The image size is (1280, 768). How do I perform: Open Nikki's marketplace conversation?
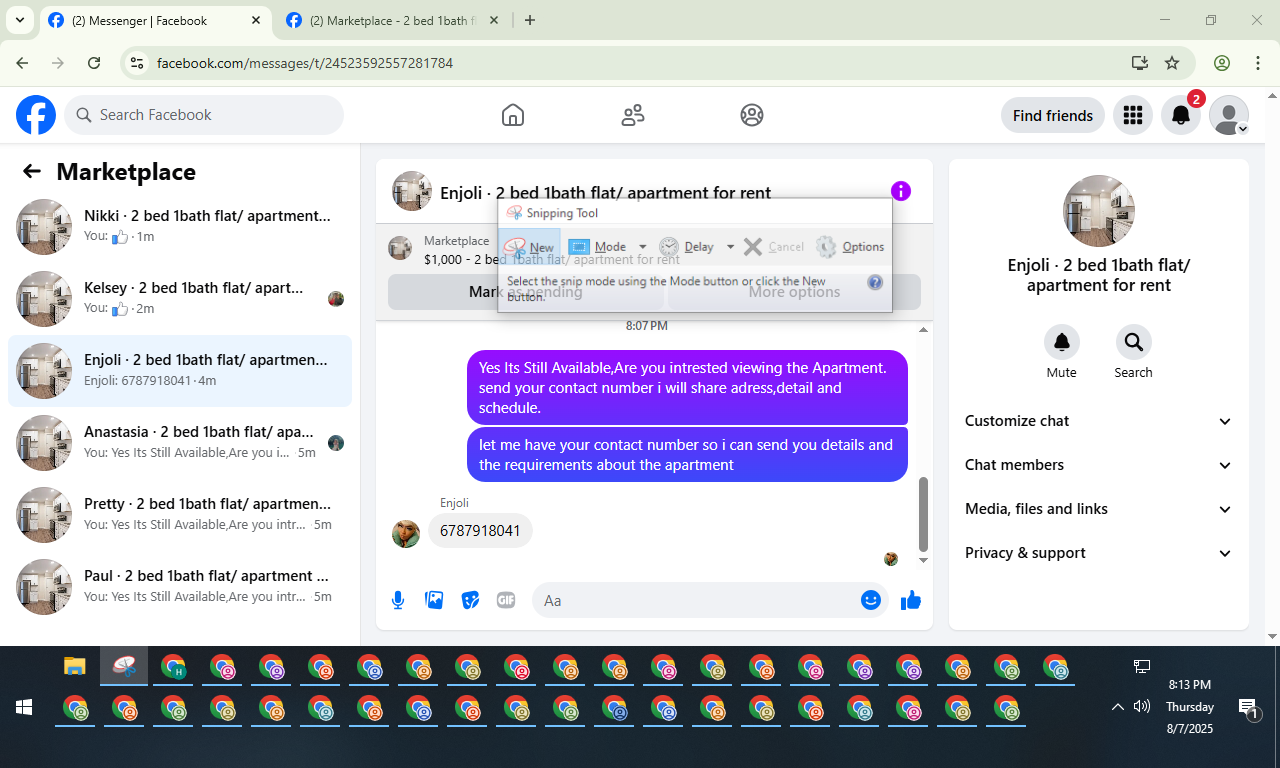click(180, 227)
